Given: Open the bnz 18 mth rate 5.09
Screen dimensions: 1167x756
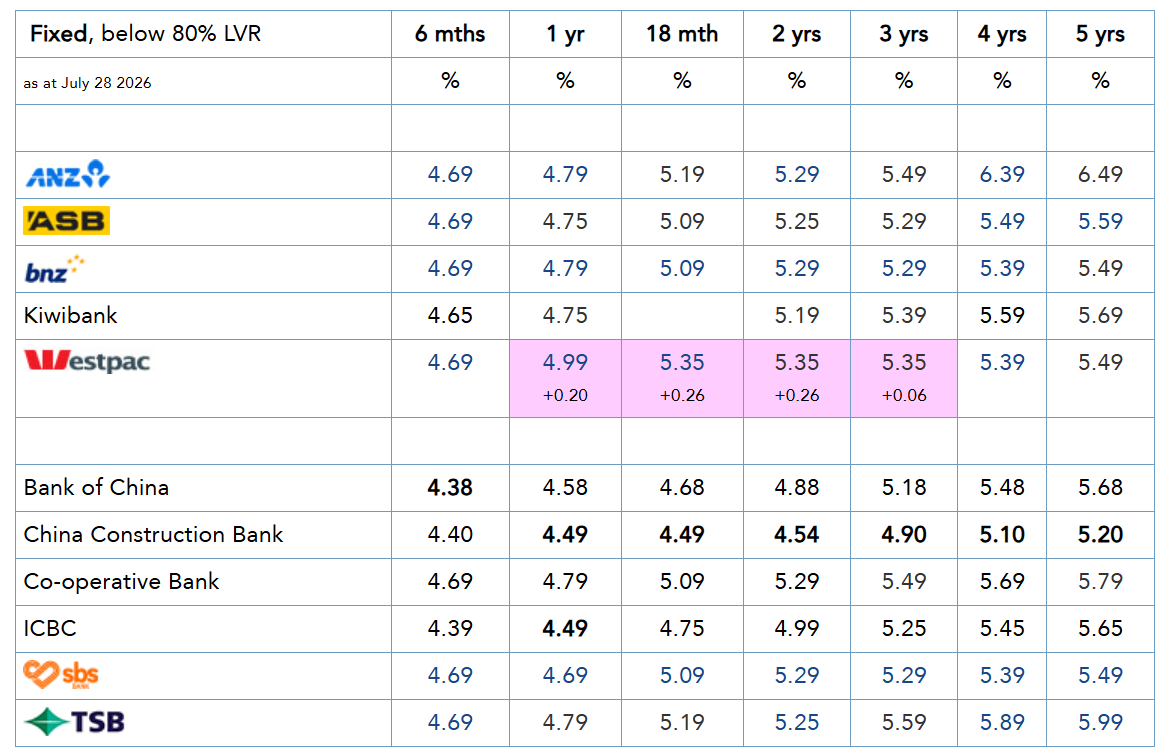Looking at the screenshot, I should point(682,268).
